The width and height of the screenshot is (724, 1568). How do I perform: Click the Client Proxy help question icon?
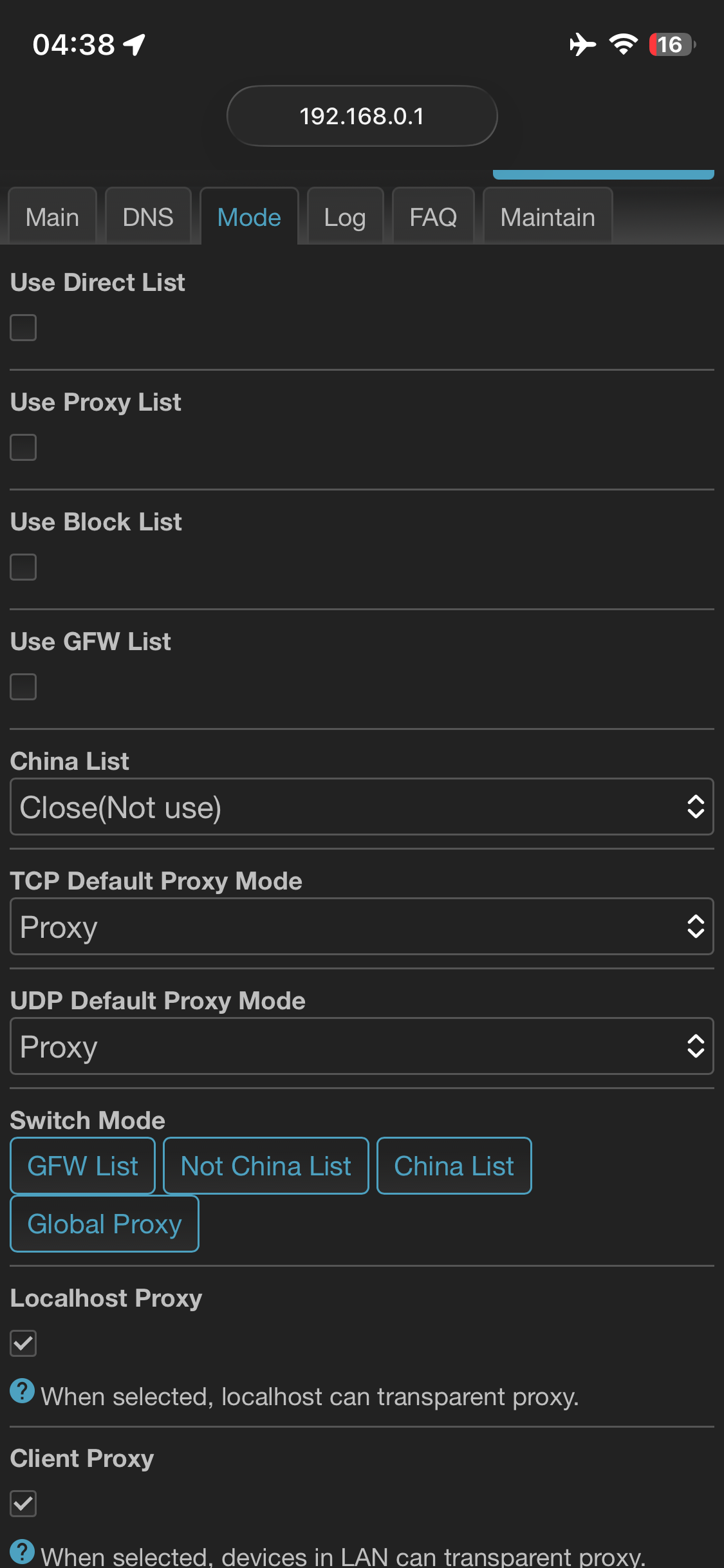[22, 1551]
